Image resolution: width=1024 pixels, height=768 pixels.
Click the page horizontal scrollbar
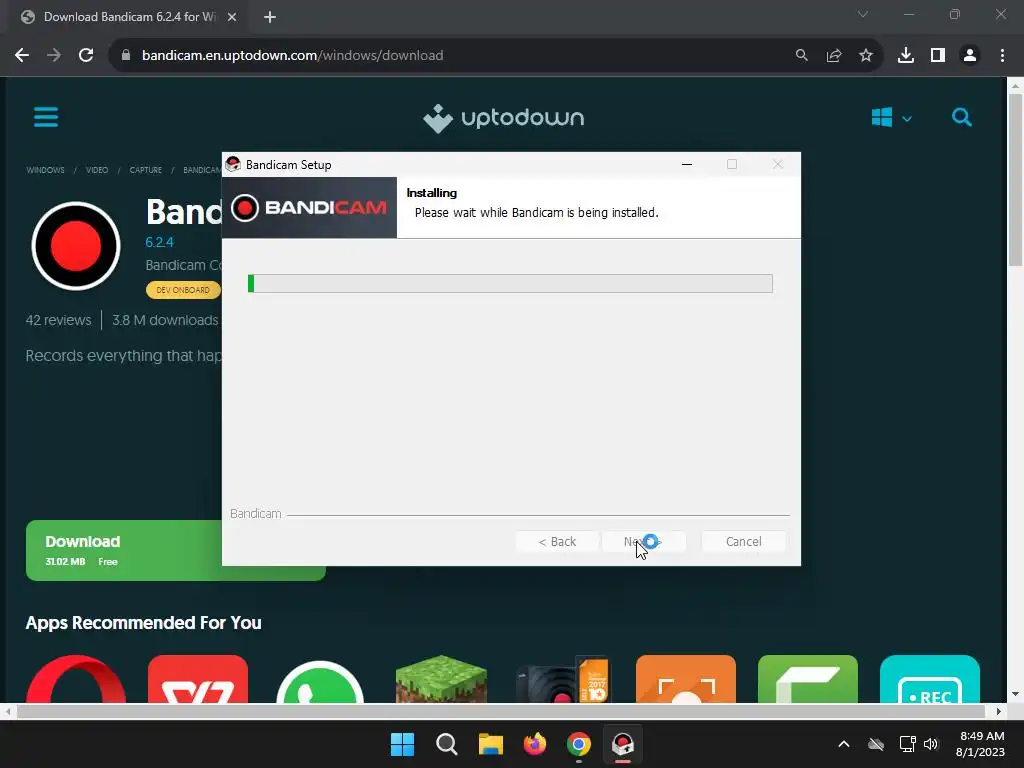[x=500, y=711]
